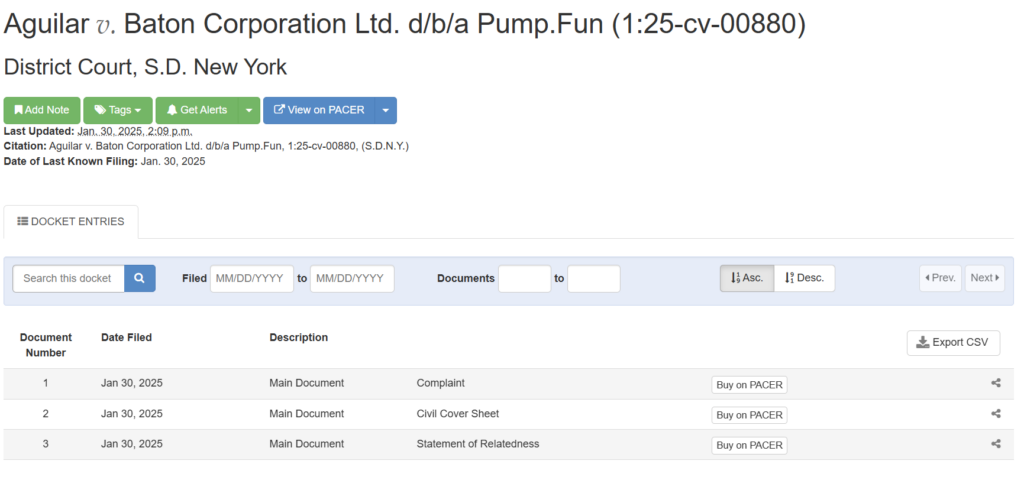Click the Documents to number field
The height and width of the screenshot is (490, 1024).
pyautogui.click(x=594, y=278)
